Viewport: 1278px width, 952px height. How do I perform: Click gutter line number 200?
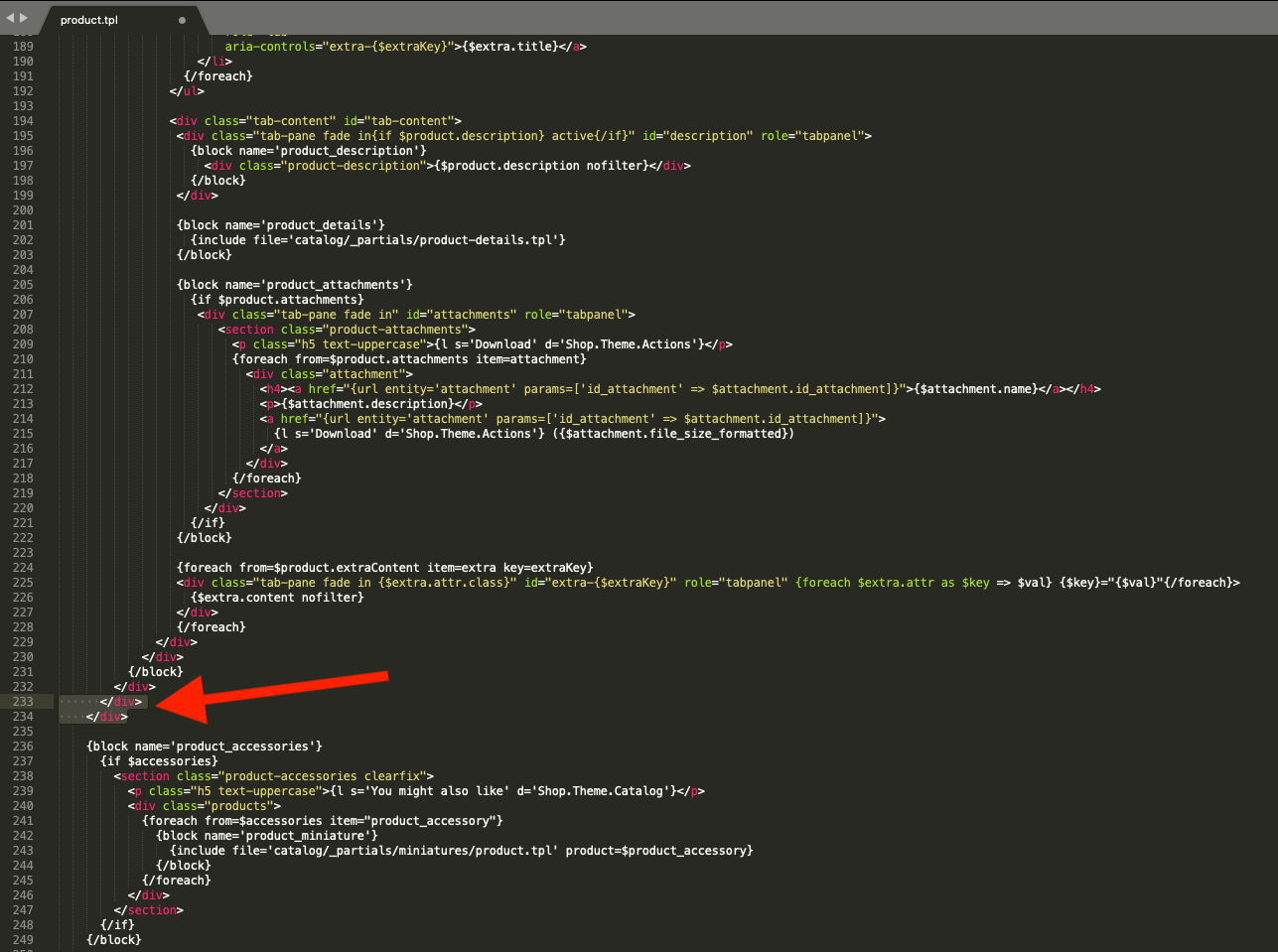pyautogui.click(x=23, y=210)
